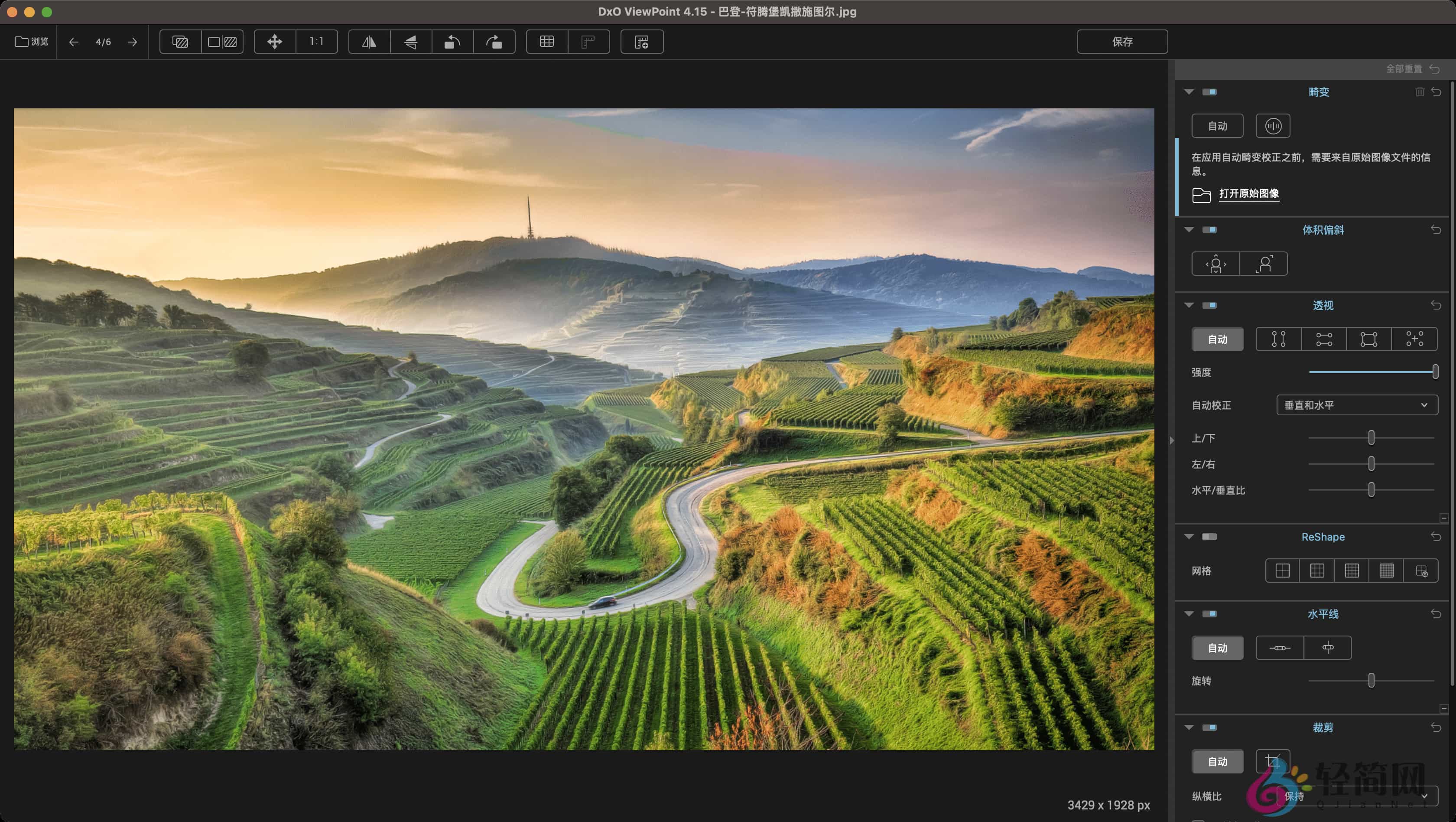1456x822 pixels.
Task: Open the ruler measurement tool
Action: click(x=589, y=41)
